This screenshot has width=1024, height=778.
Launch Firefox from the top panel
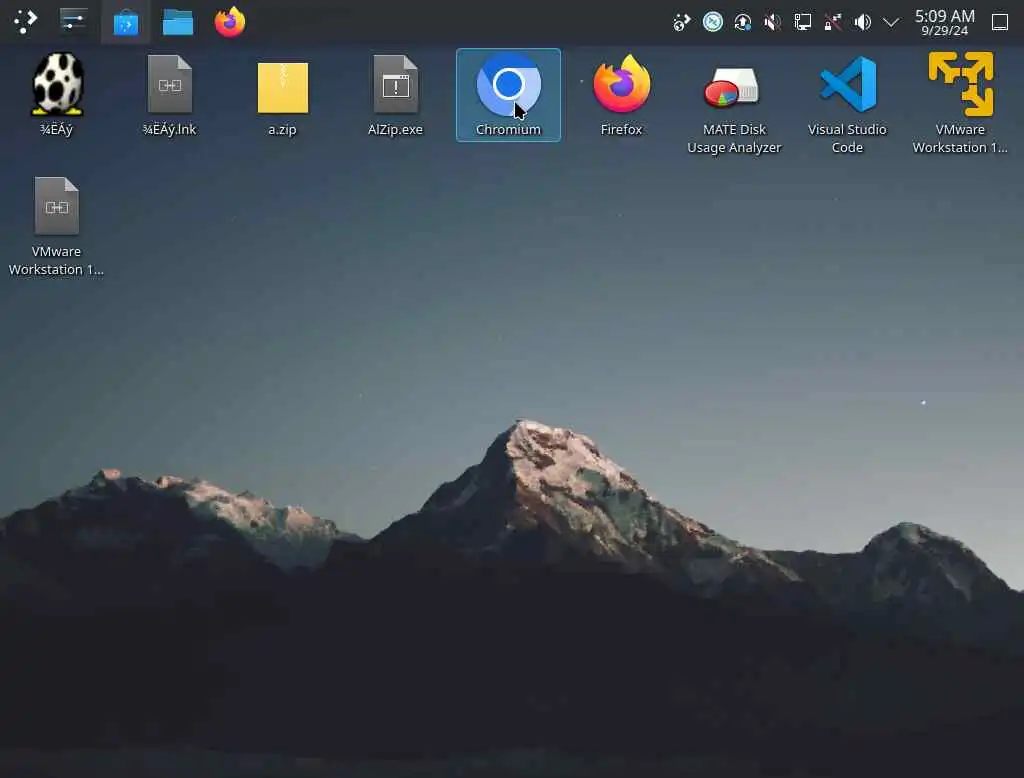tap(230, 22)
